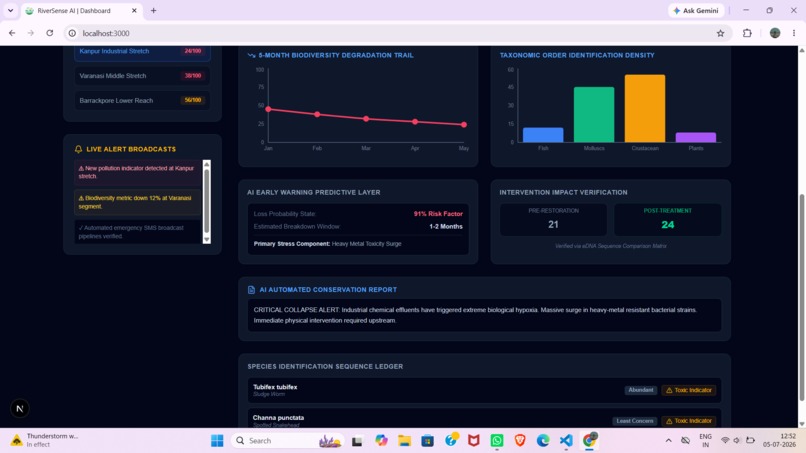This screenshot has height=453, width=806.
Task: Click Toxic Indicator badge on Channa row
Action: point(688,421)
